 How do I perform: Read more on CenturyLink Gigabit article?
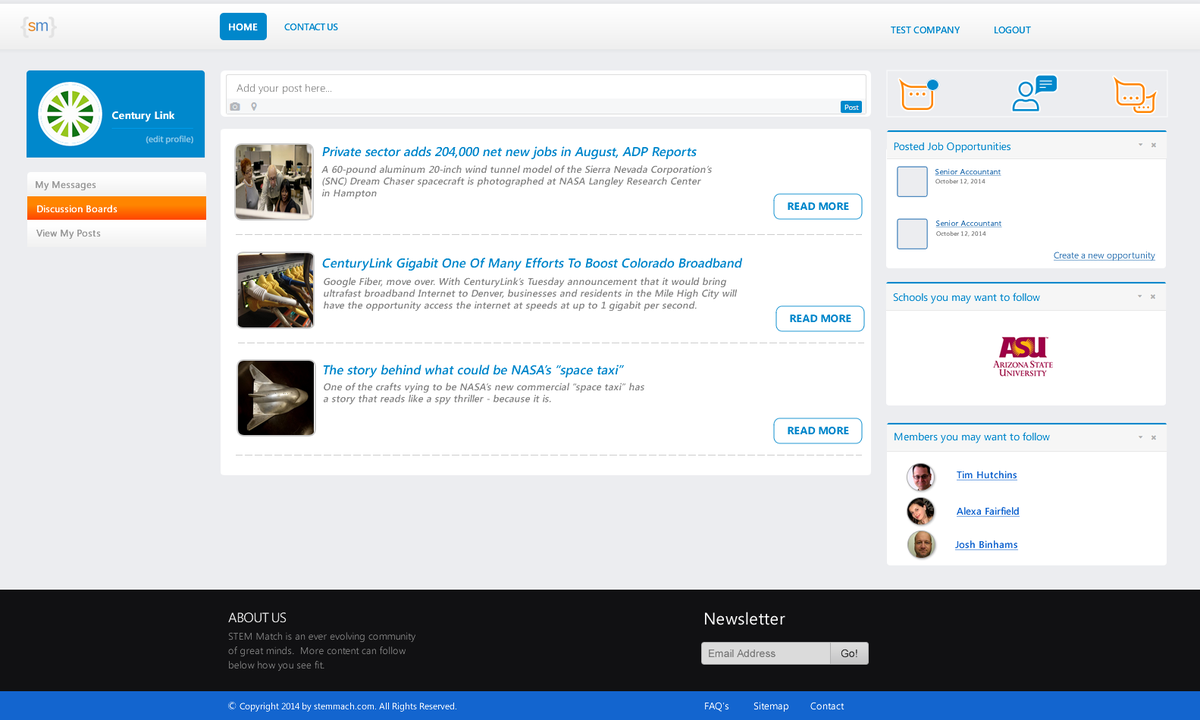point(820,318)
